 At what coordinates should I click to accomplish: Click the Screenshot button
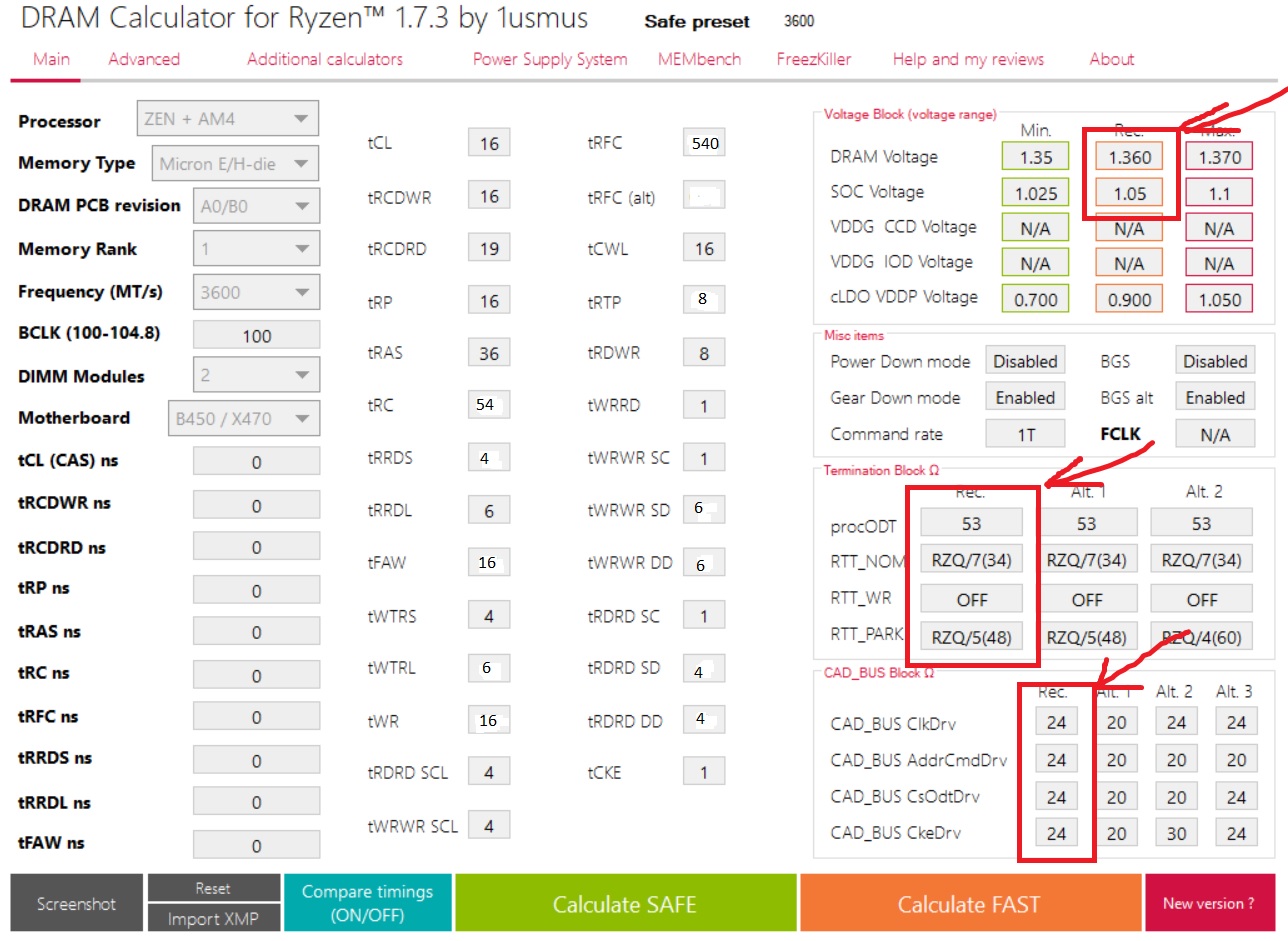77,904
